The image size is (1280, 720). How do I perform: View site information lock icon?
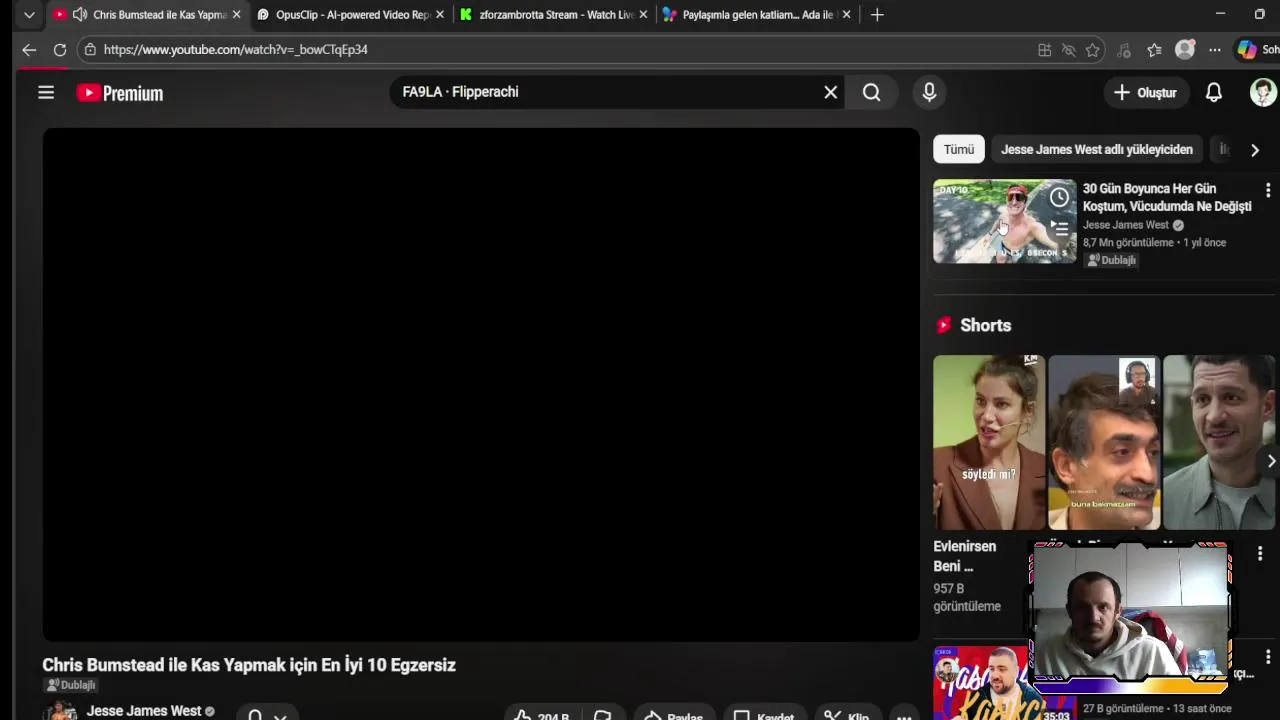click(x=90, y=49)
